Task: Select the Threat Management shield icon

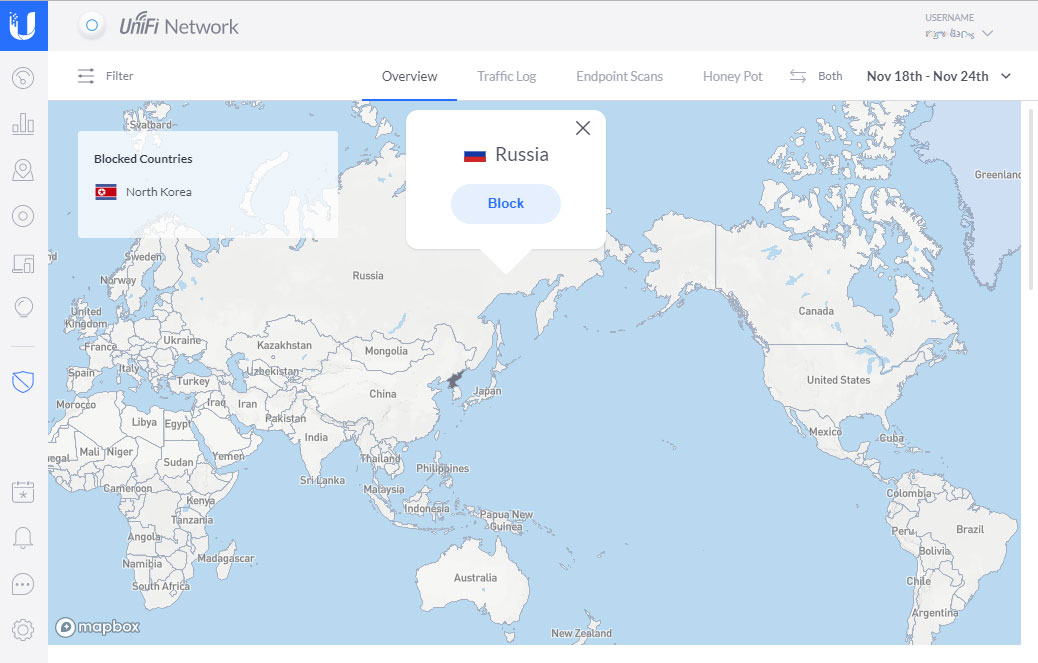Action: 23,381
